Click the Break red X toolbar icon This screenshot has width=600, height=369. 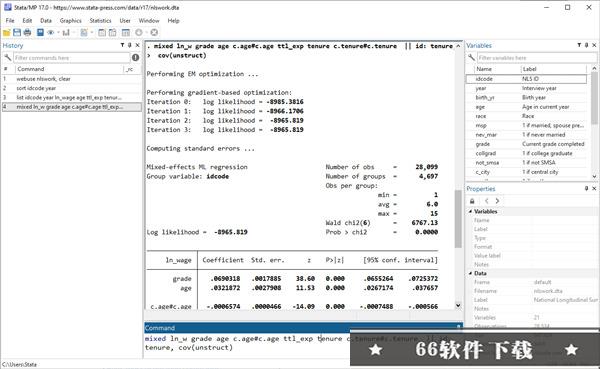tap(154, 33)
